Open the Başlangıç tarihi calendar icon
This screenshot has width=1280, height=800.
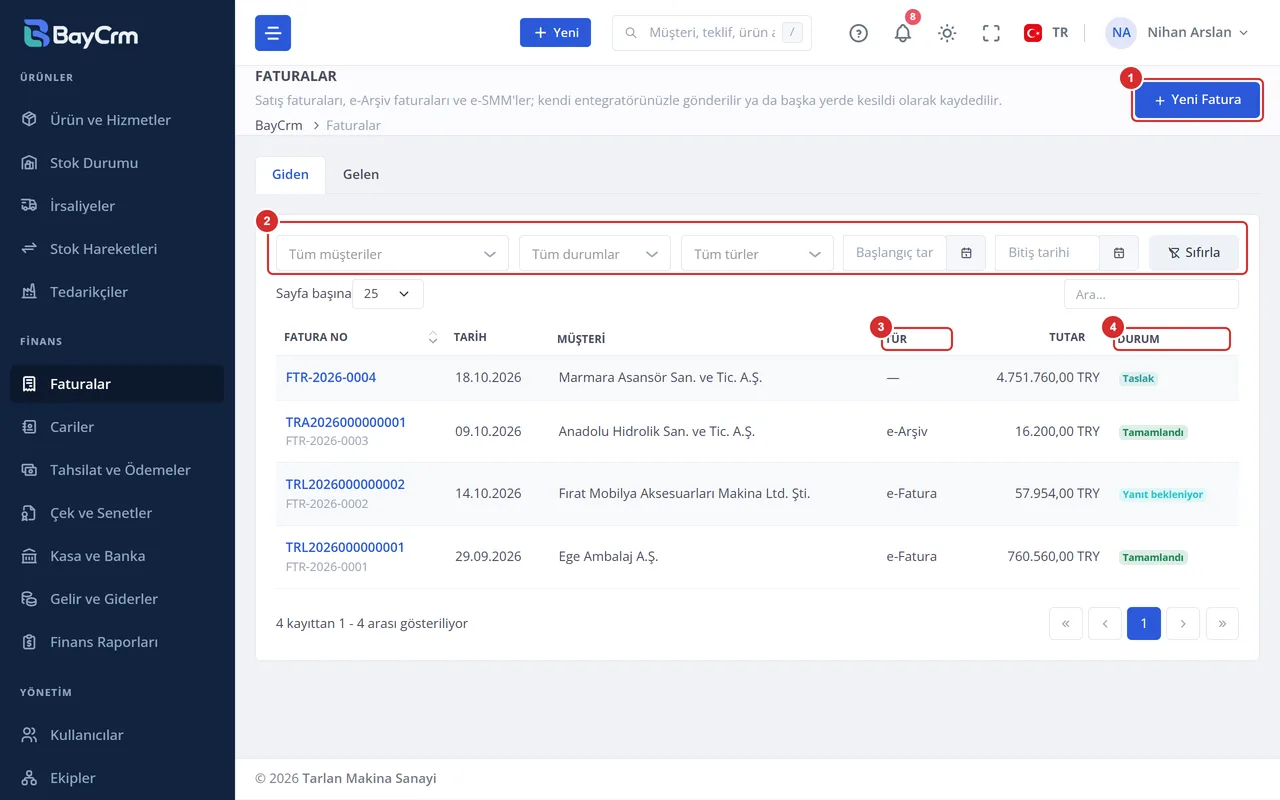coord(966,253)
